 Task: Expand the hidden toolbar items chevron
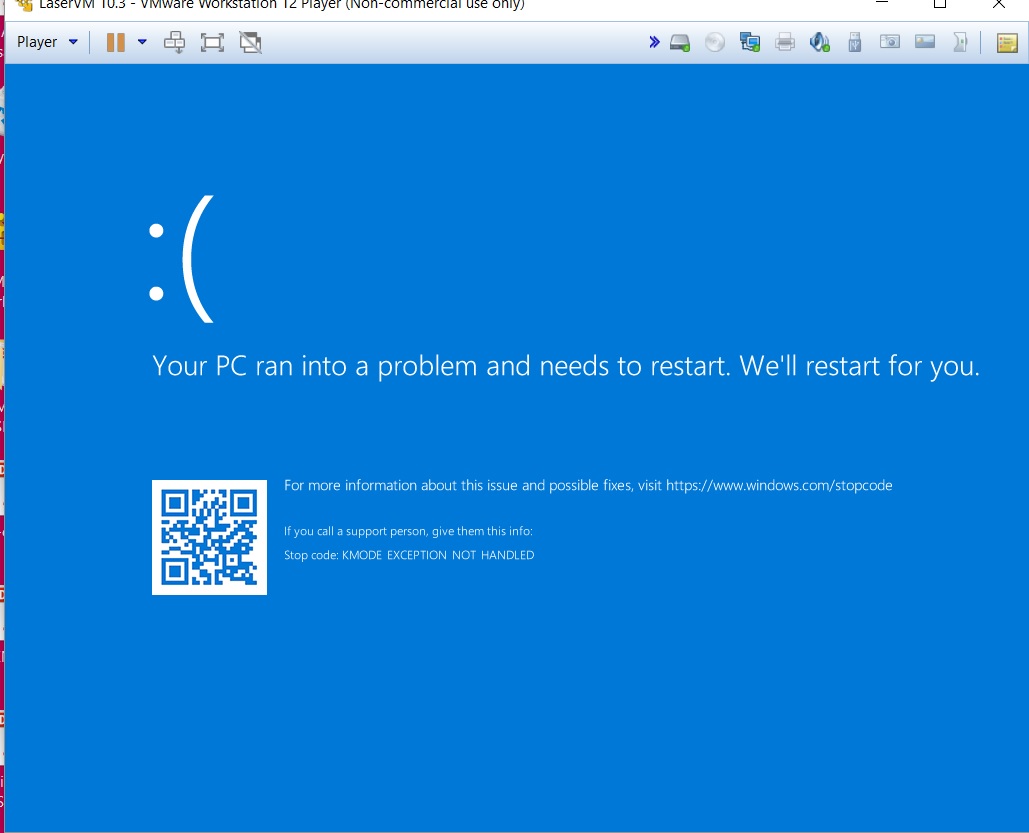tap(655, 42)
